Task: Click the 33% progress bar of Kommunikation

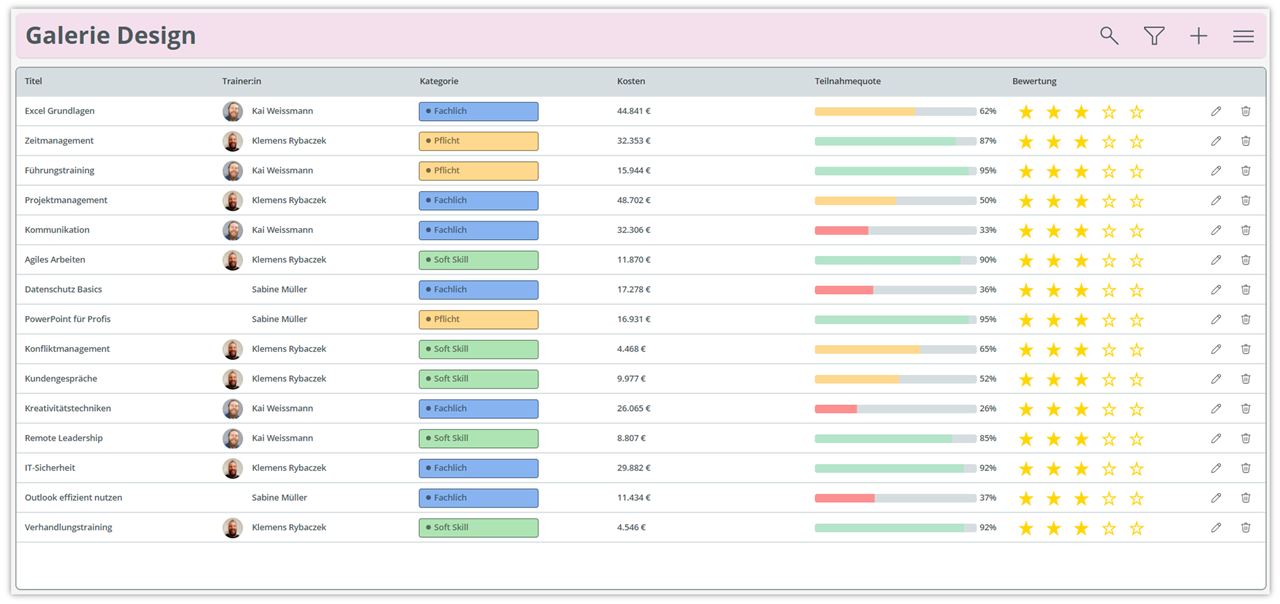Action: click(x=895, y=230)
